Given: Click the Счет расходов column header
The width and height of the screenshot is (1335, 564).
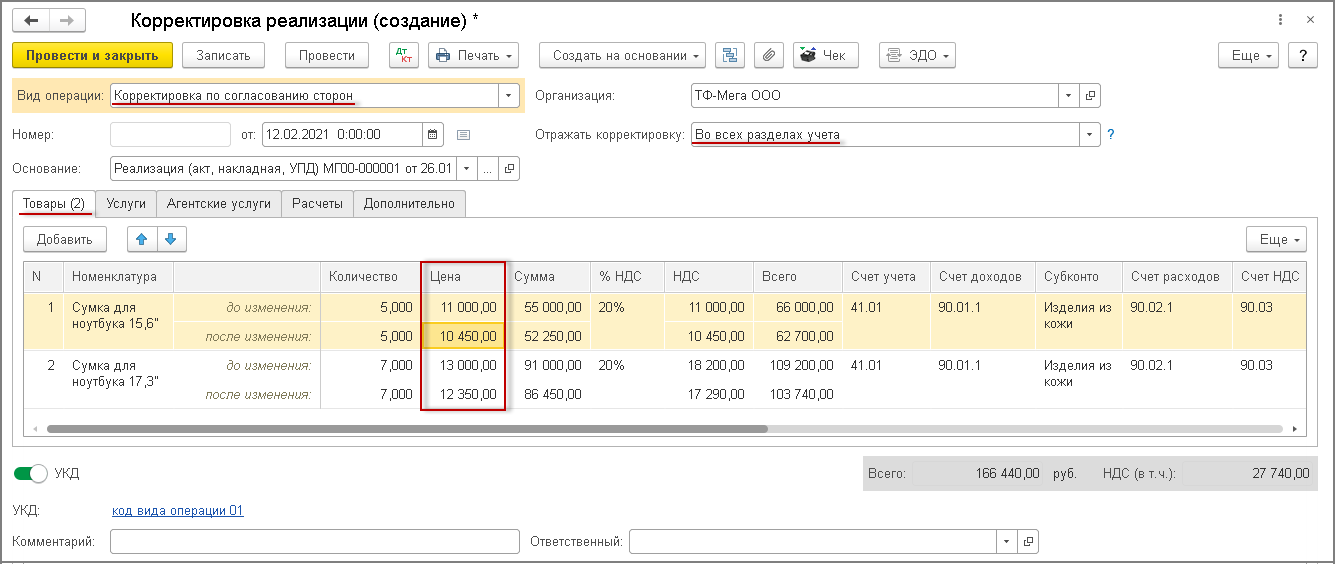Looking at the screenshot, I should pos(1175,277).
